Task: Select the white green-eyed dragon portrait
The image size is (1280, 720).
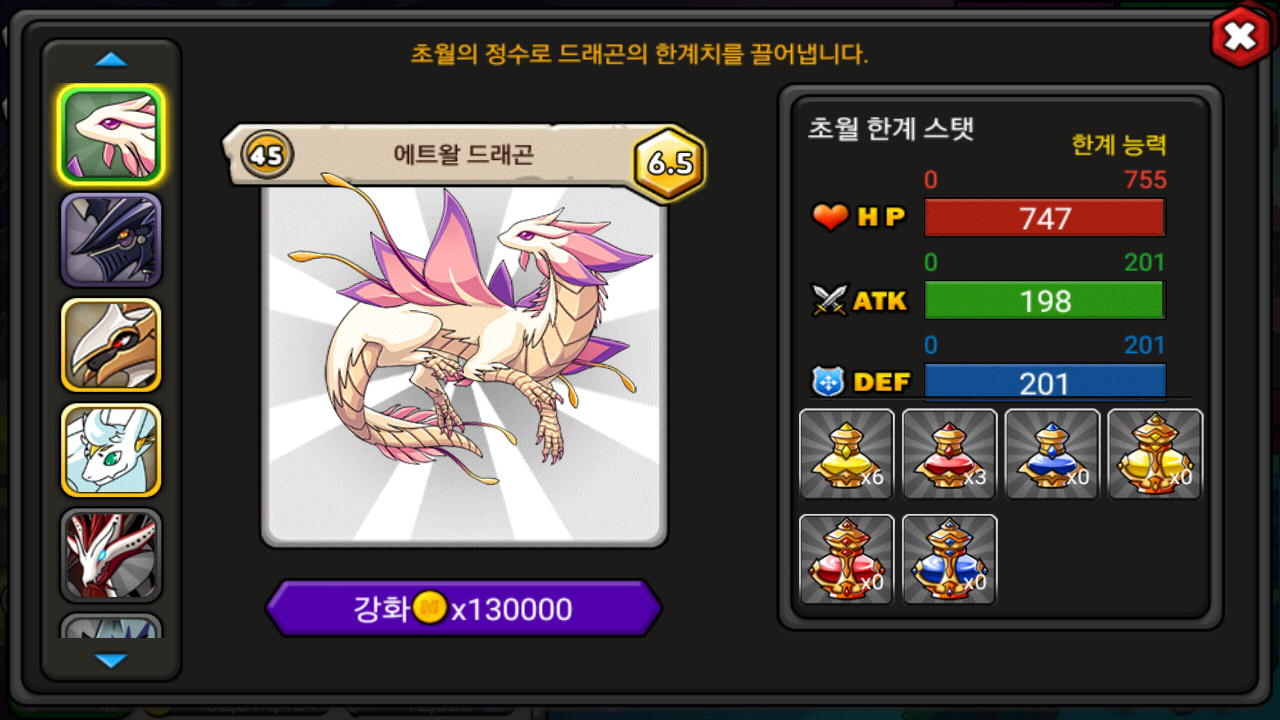Action: tap(111, 450)
